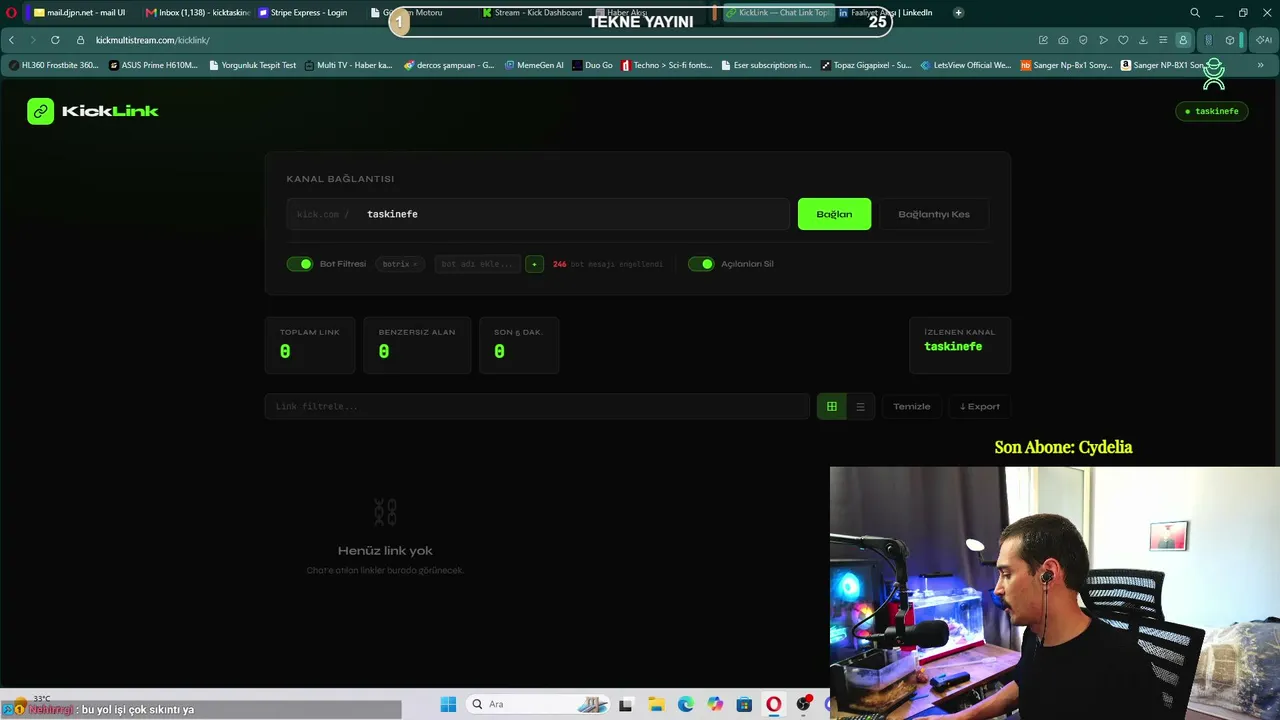This screenshot has height=720, width=1280.
Task: Click the Son 5 Dak. counter
Action: 519,345
